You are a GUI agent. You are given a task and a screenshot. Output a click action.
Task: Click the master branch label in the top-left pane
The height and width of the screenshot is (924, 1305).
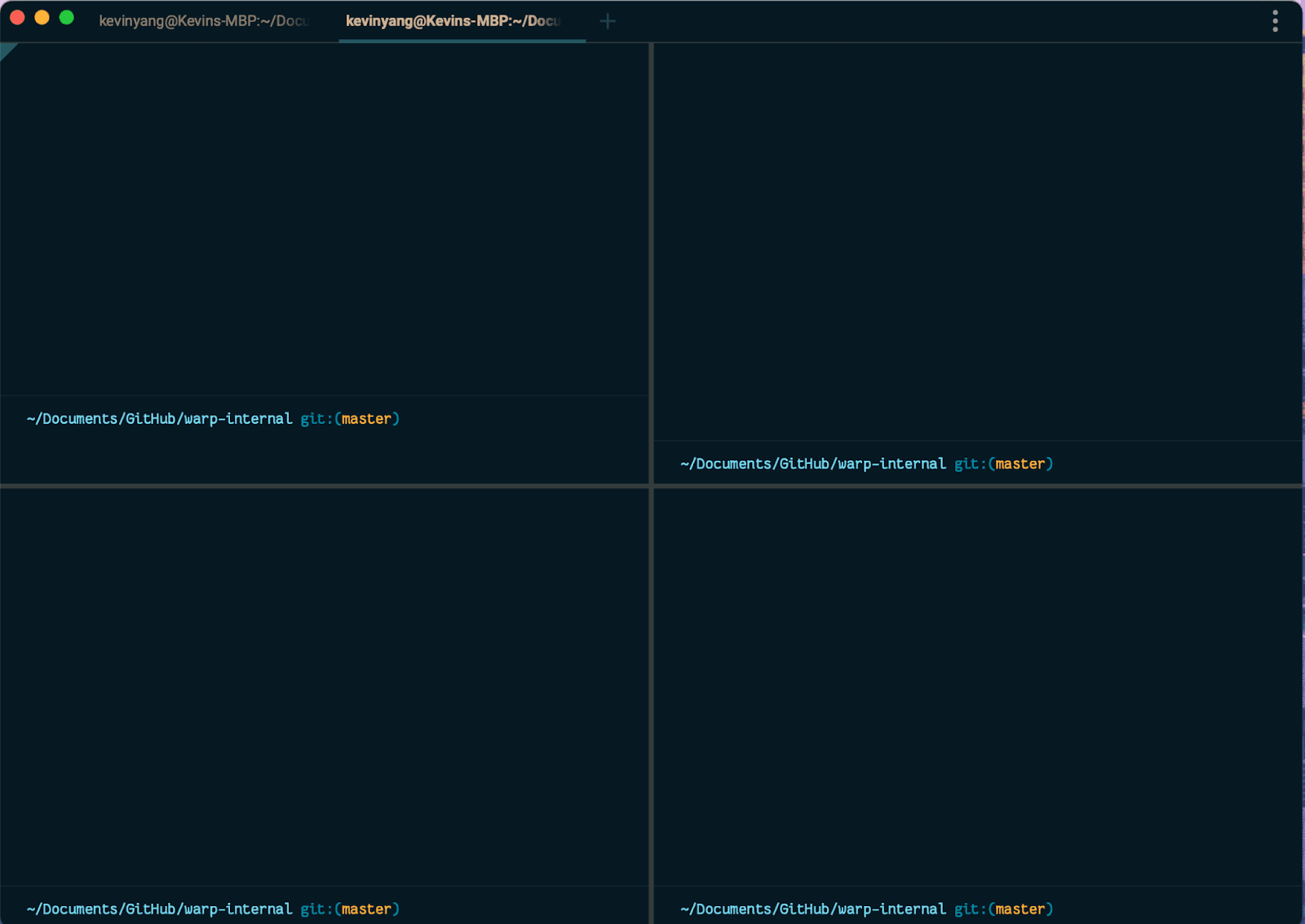(x=366, y=419)
